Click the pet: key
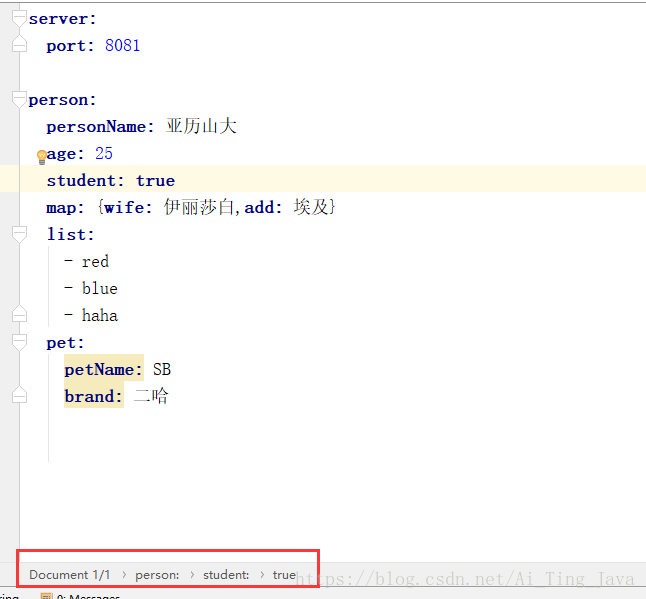 pos(65,343)
